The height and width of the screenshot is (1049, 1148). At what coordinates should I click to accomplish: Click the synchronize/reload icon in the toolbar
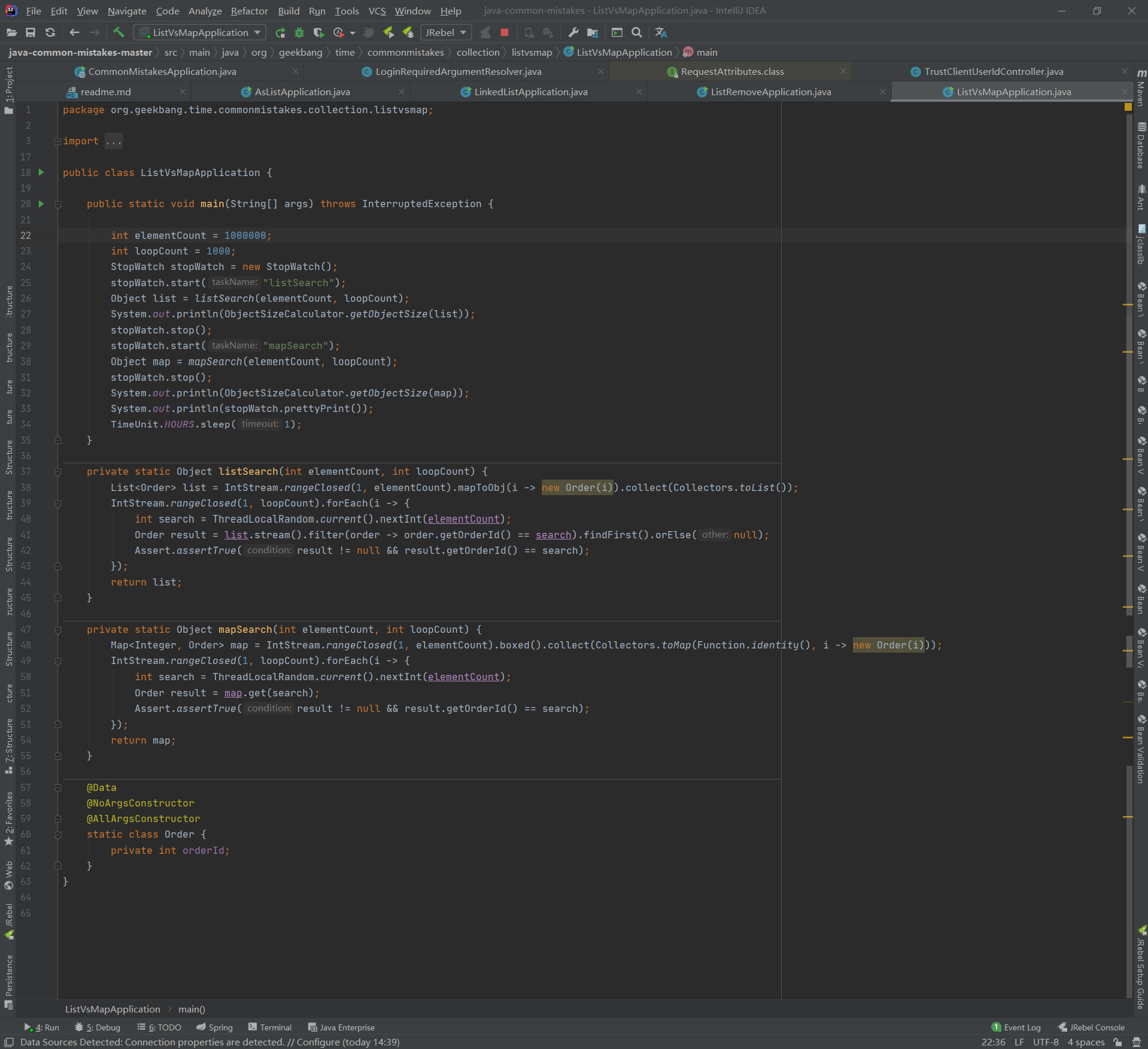50,33
